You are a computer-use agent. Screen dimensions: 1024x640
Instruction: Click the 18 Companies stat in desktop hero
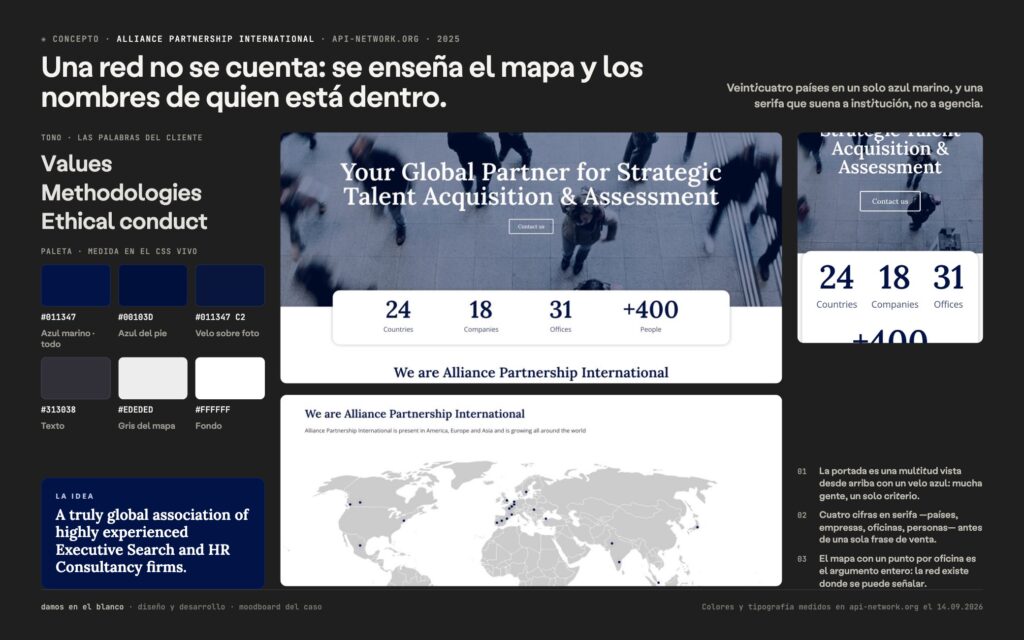[x=481, y=316]
